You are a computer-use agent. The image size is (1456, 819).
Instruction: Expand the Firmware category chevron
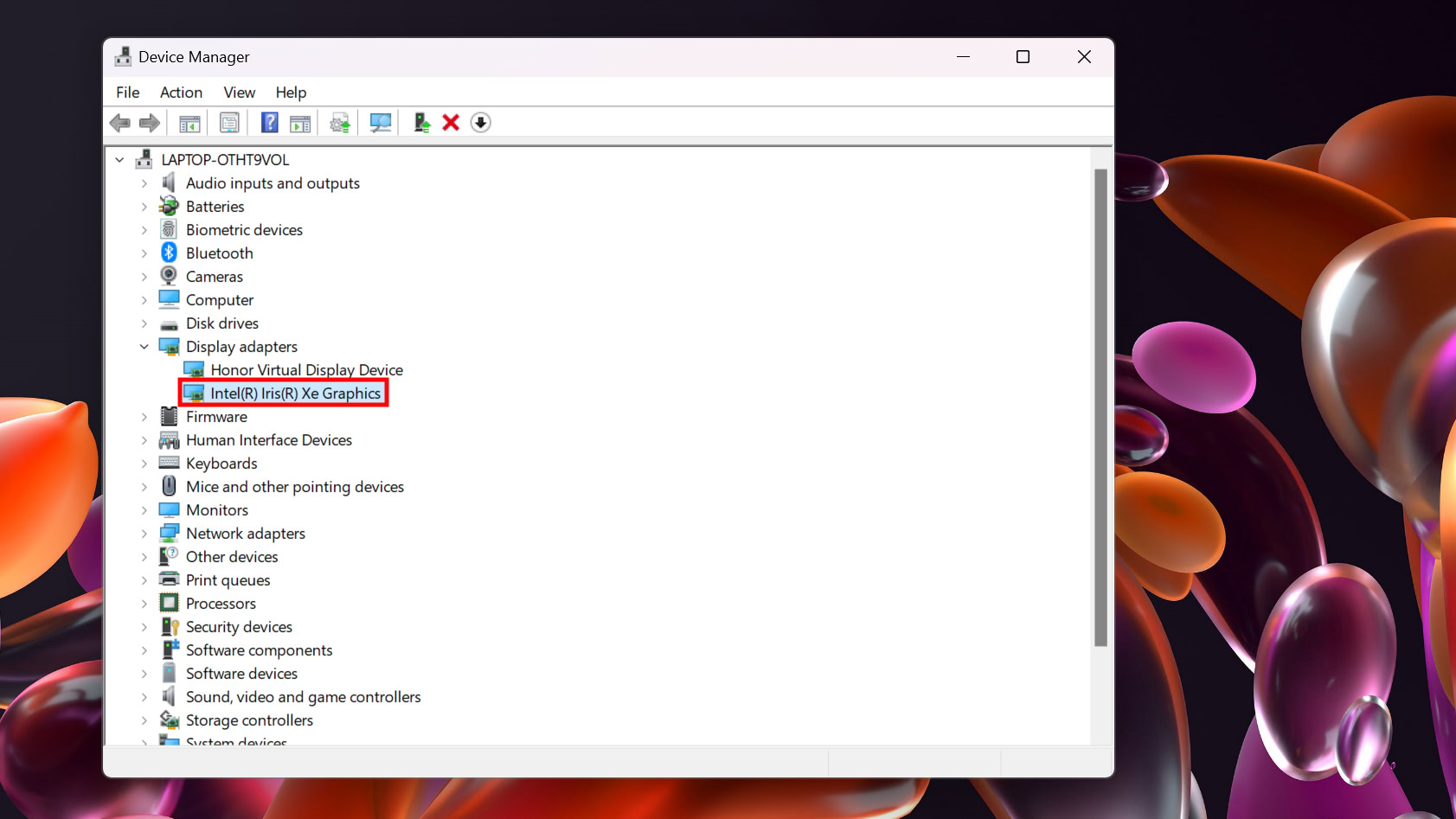(144, 417)
